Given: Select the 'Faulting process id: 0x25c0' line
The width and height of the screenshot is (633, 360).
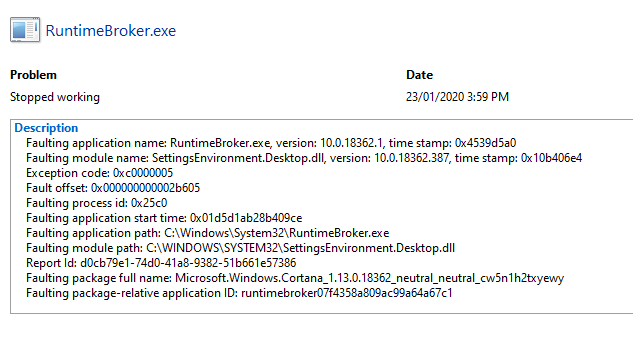Looking at the screenshot, I should coord(96,203).
